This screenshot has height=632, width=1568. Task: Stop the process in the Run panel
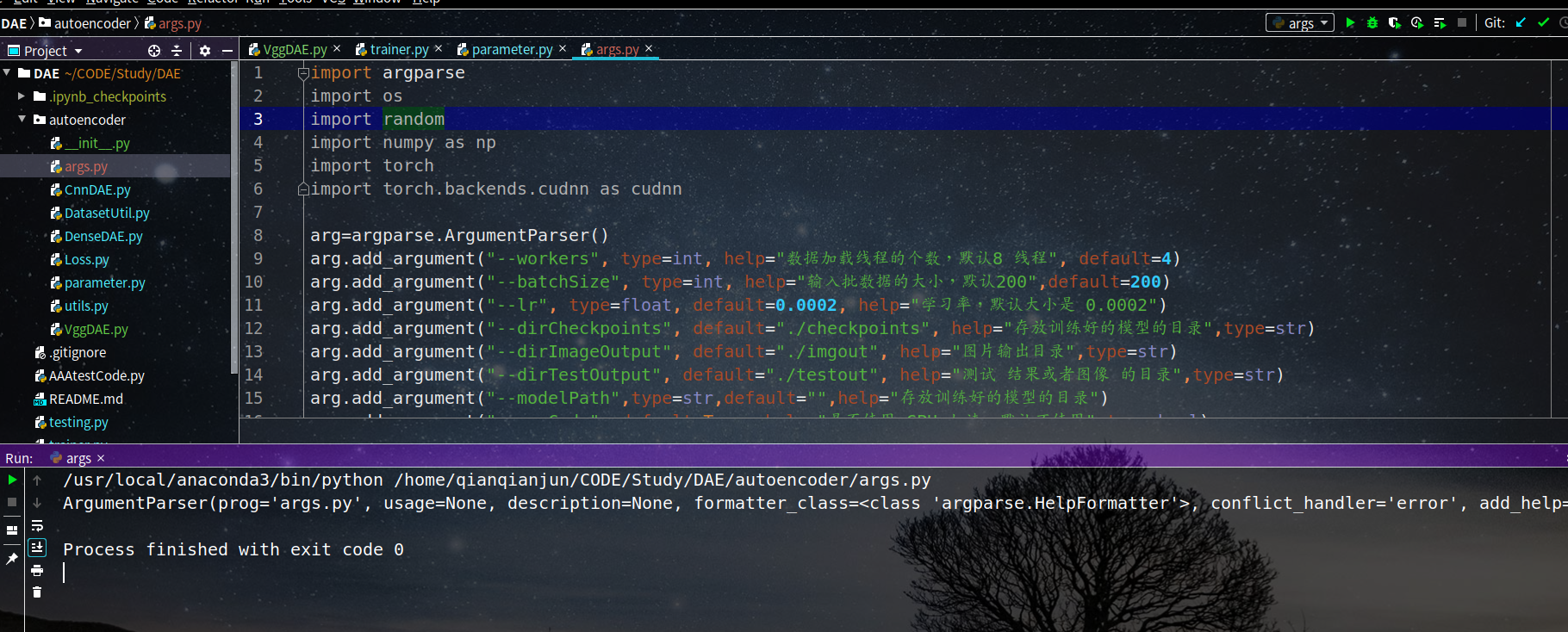pos(12,502)
